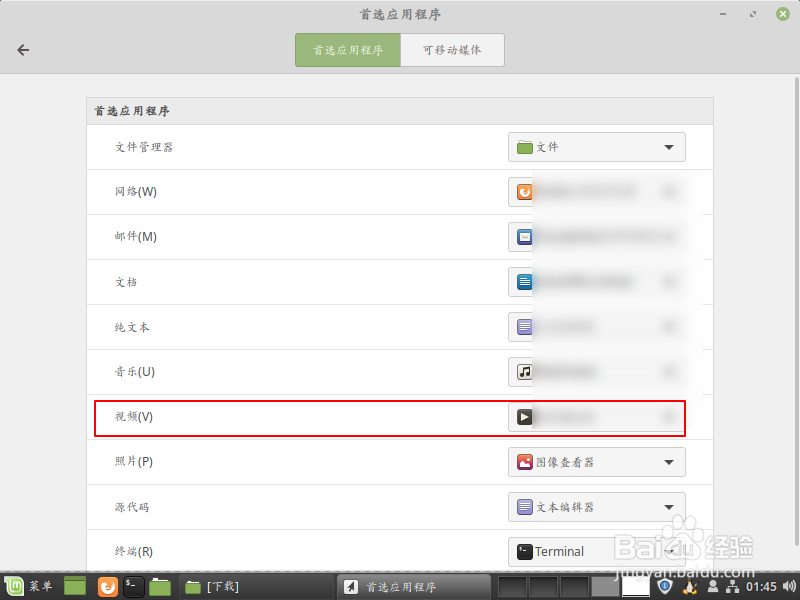This screenshot has height=600, width=800.
Task: Open the Terminal application dropdown
Action: tap(670, 551)
